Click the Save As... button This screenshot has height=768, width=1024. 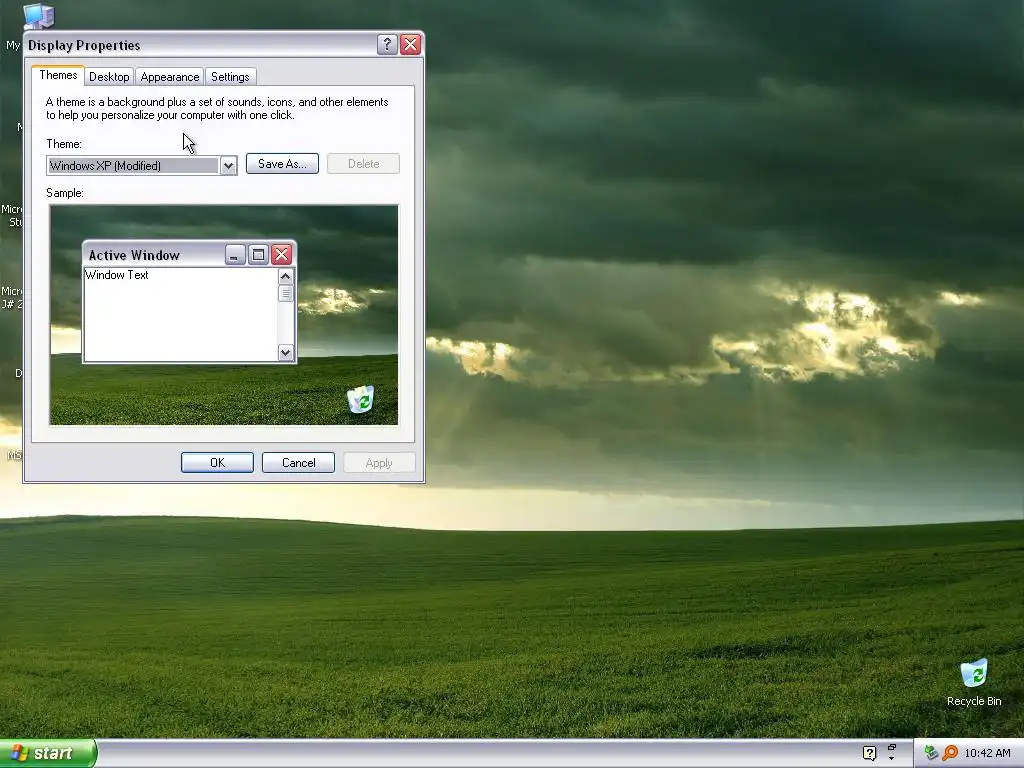point(282,164)
